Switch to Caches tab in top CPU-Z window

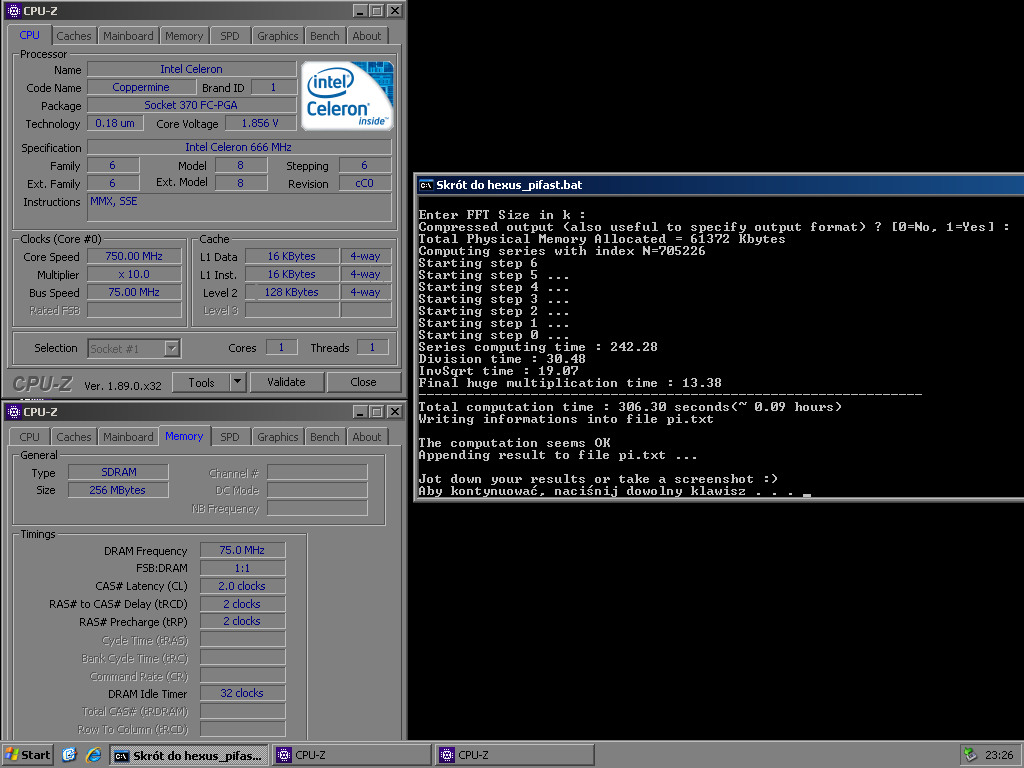74,36
